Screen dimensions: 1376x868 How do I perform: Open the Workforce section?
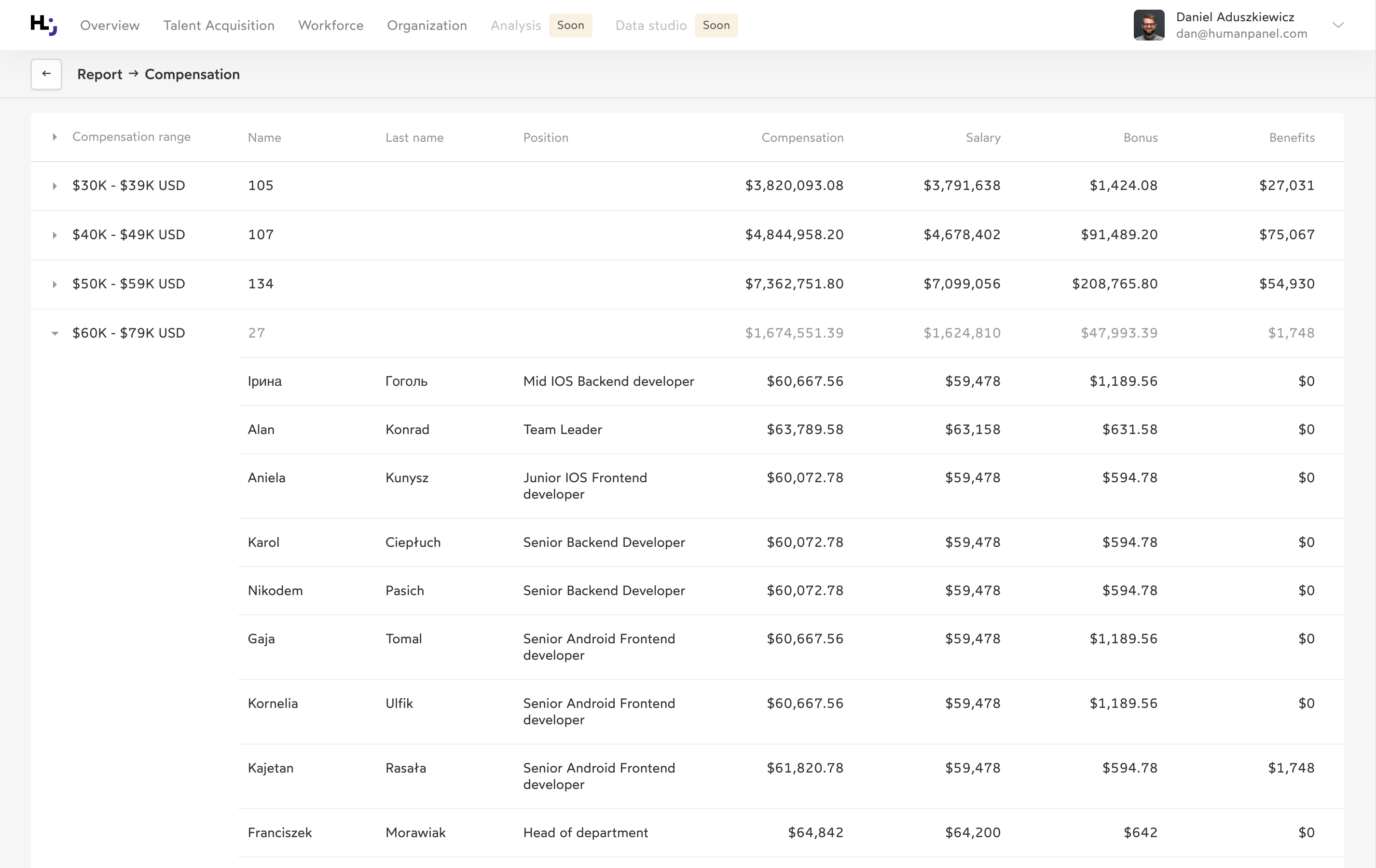330,25
